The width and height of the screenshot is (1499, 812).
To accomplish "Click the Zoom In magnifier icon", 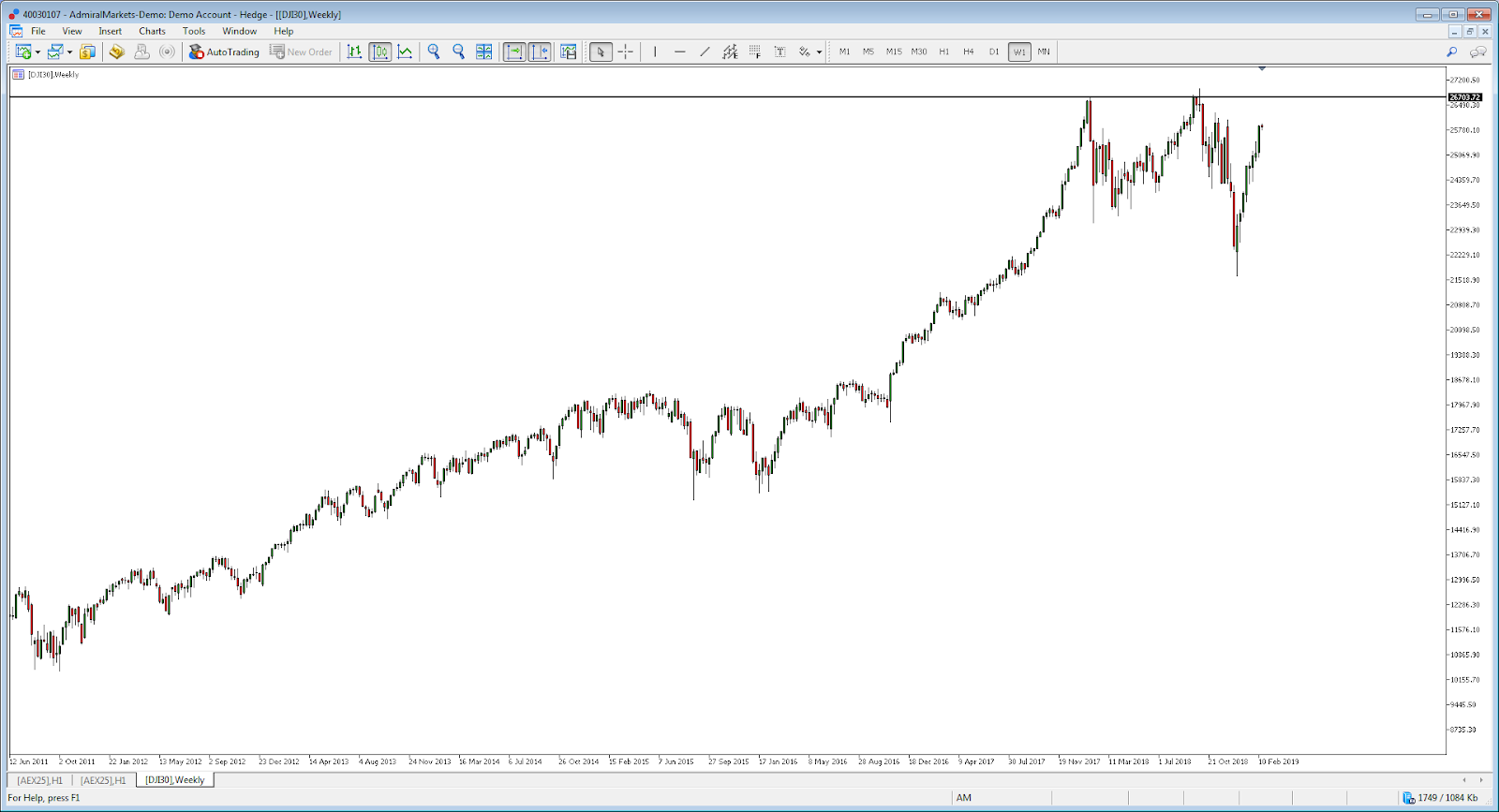I will 434,52.
